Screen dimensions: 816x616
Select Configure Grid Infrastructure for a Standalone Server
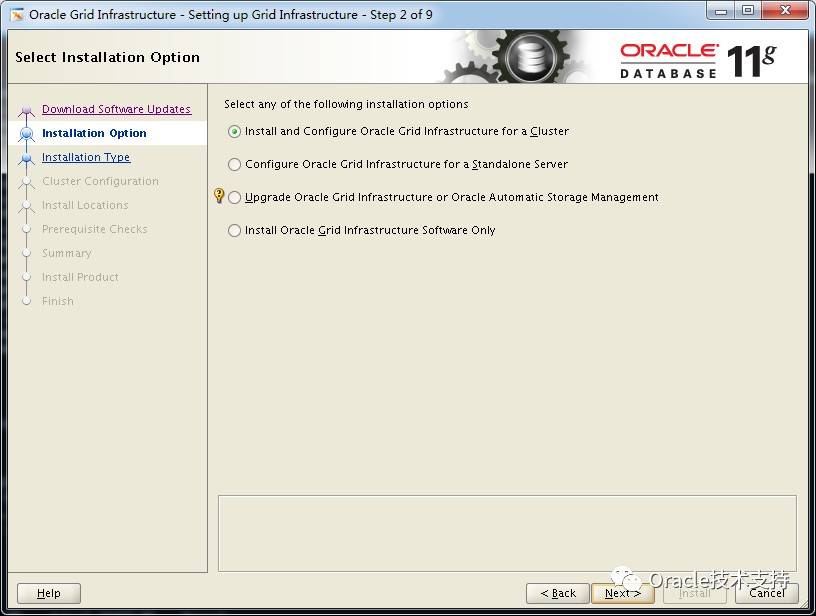(235, 164)
